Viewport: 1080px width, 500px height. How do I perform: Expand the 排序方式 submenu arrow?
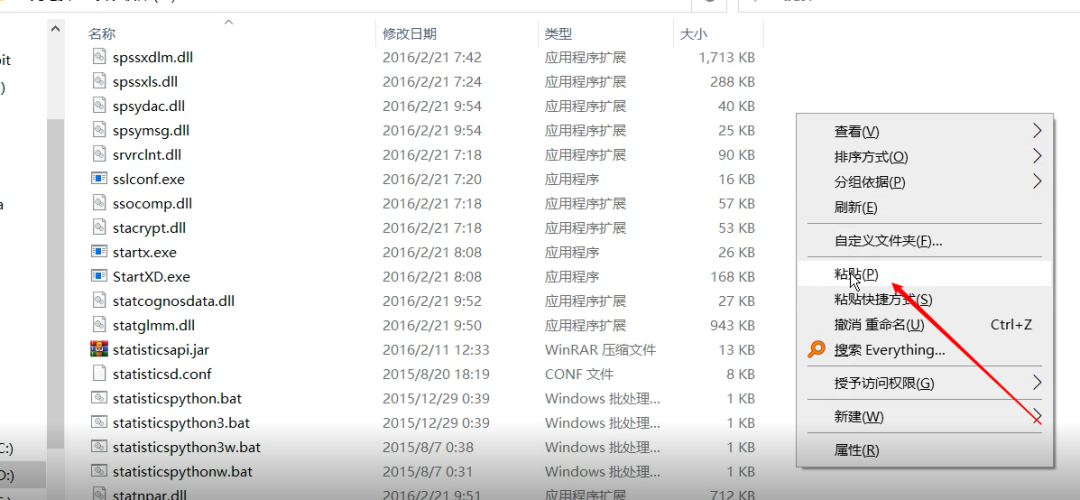click(x=1037, y=156)
